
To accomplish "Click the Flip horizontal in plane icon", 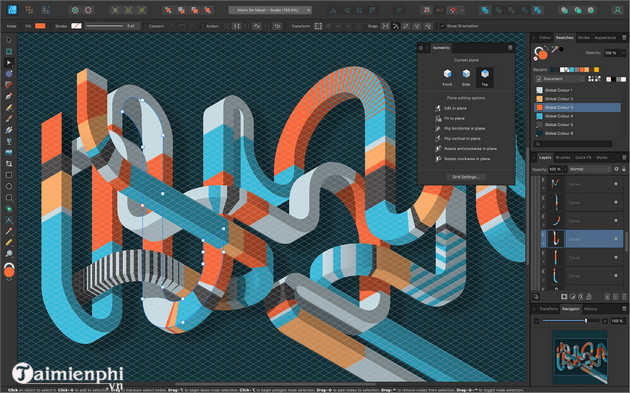I will tap(438, 128).
